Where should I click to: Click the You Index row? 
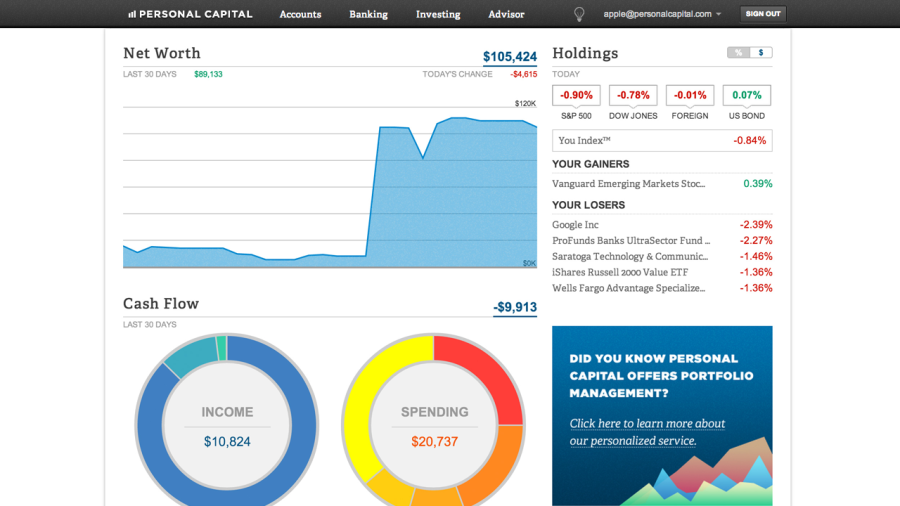(x=662, y=141)
